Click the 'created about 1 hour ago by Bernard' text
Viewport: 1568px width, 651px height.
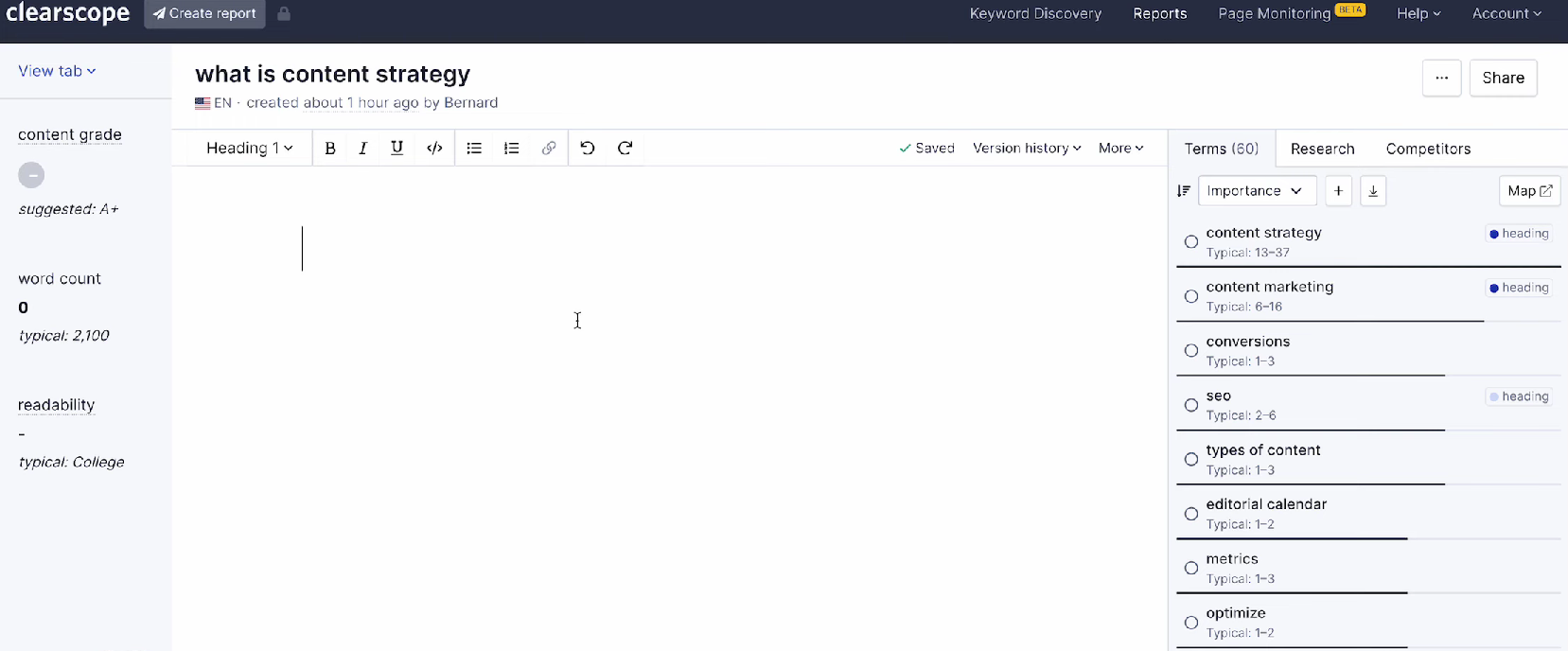(372, 103)
